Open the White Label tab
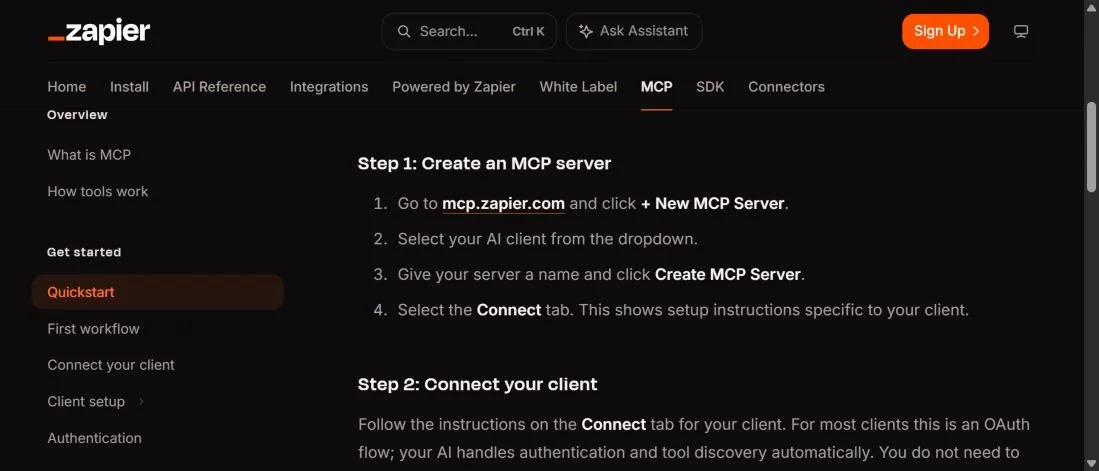The image size is (1099, 471). click(x=578, y=87)
